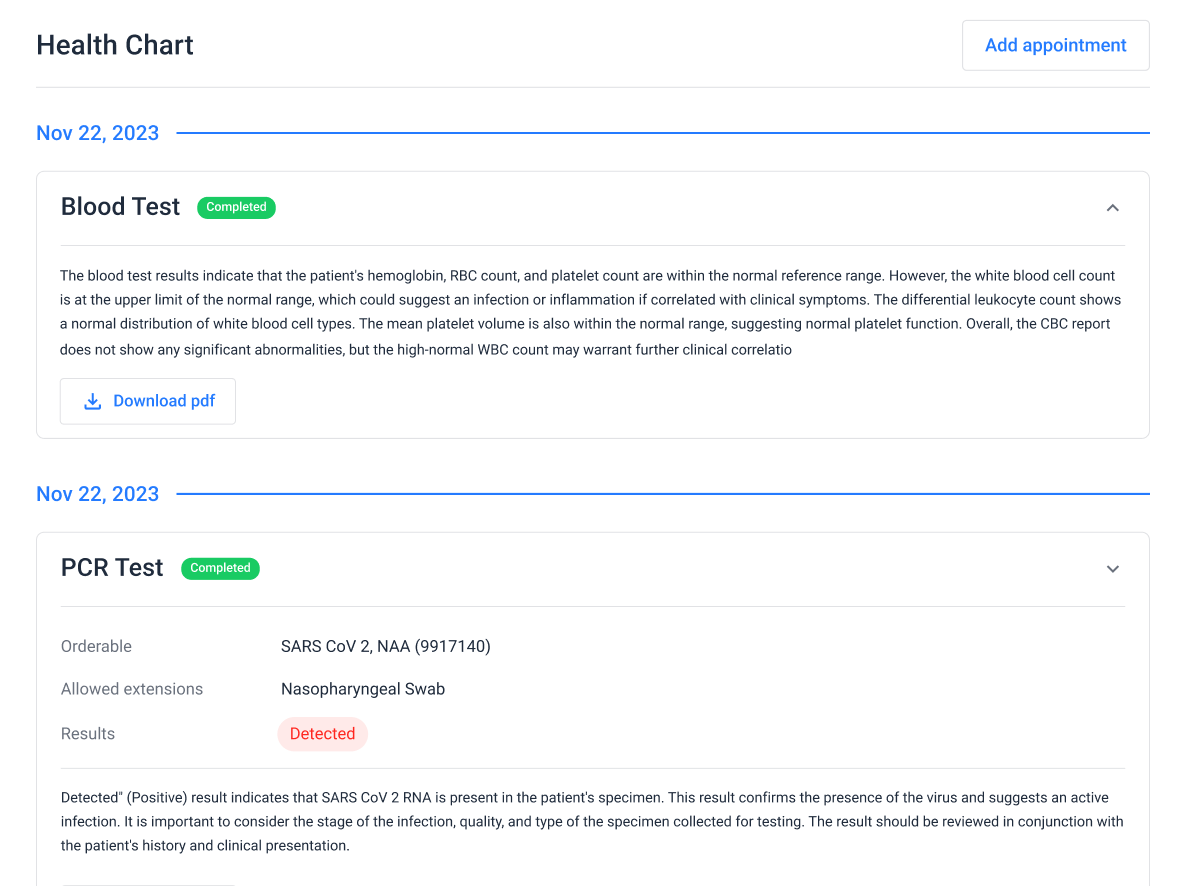The width and height of the screenshot is (1184, 886).
Task: Click the download arrow icon
Action: [x=93, y=401]
